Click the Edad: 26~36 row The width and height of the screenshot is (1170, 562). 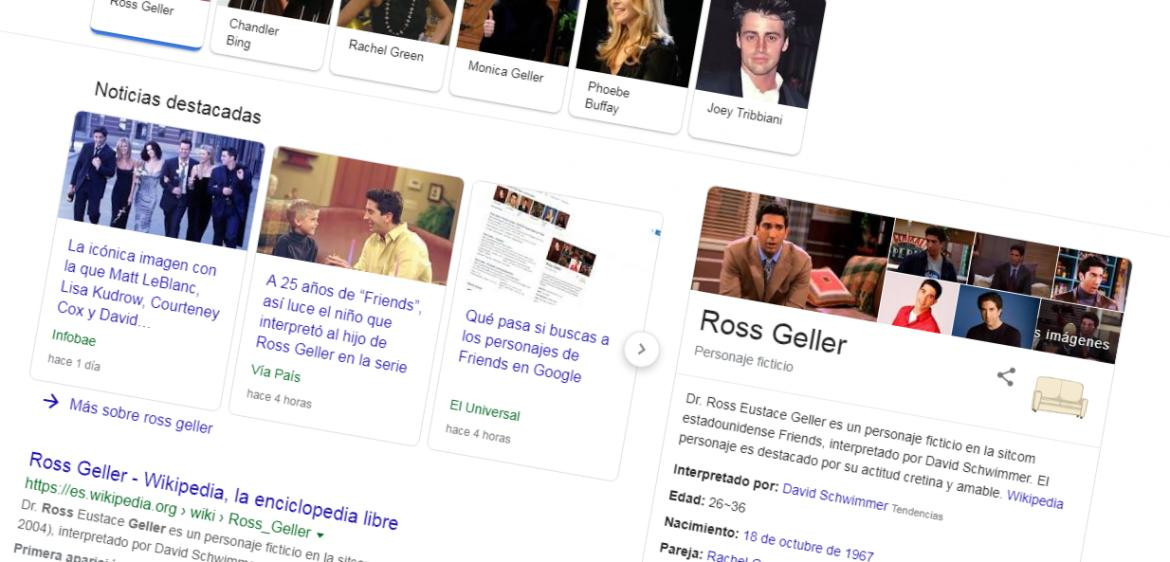pos(707,502)
